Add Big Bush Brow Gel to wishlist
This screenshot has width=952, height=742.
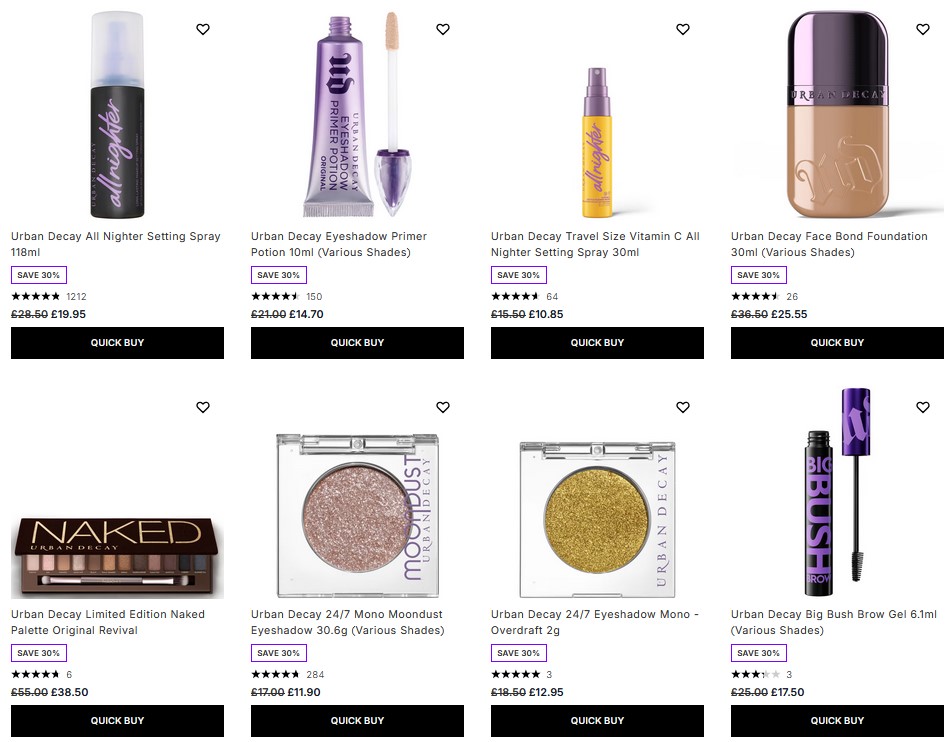(x=923, y=407)
